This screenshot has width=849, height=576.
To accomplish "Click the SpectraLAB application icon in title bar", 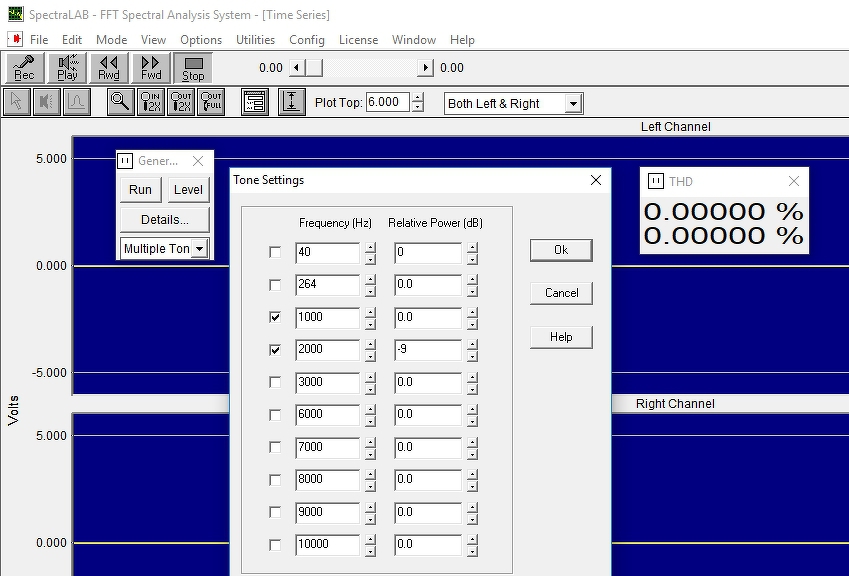I will [16, 14].
